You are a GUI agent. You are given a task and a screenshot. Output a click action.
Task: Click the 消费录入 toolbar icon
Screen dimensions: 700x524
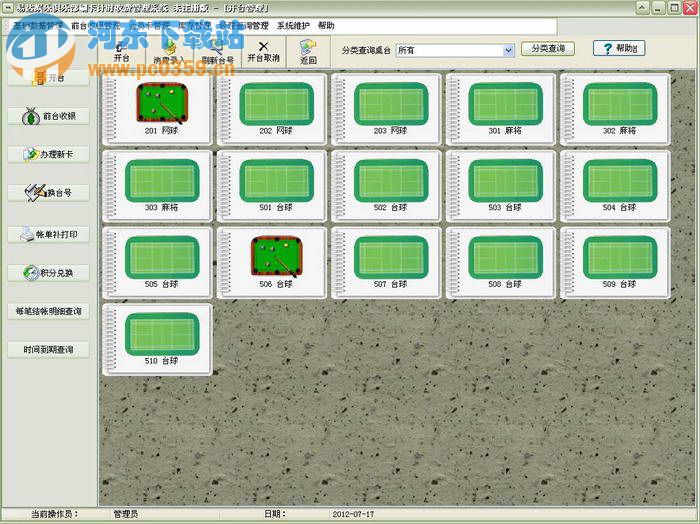[169, 52]
